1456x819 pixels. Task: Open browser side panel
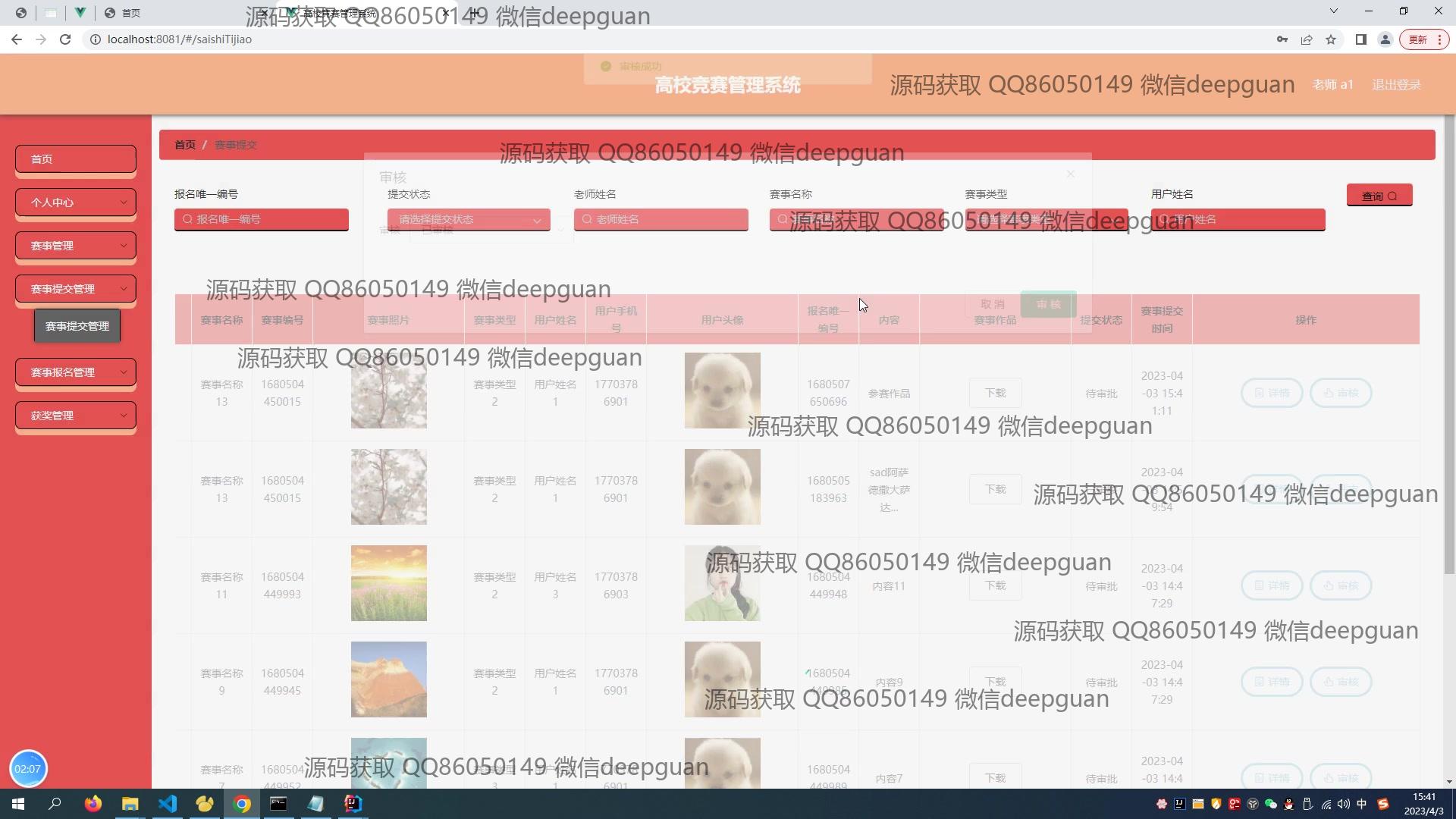point(1361,39)
